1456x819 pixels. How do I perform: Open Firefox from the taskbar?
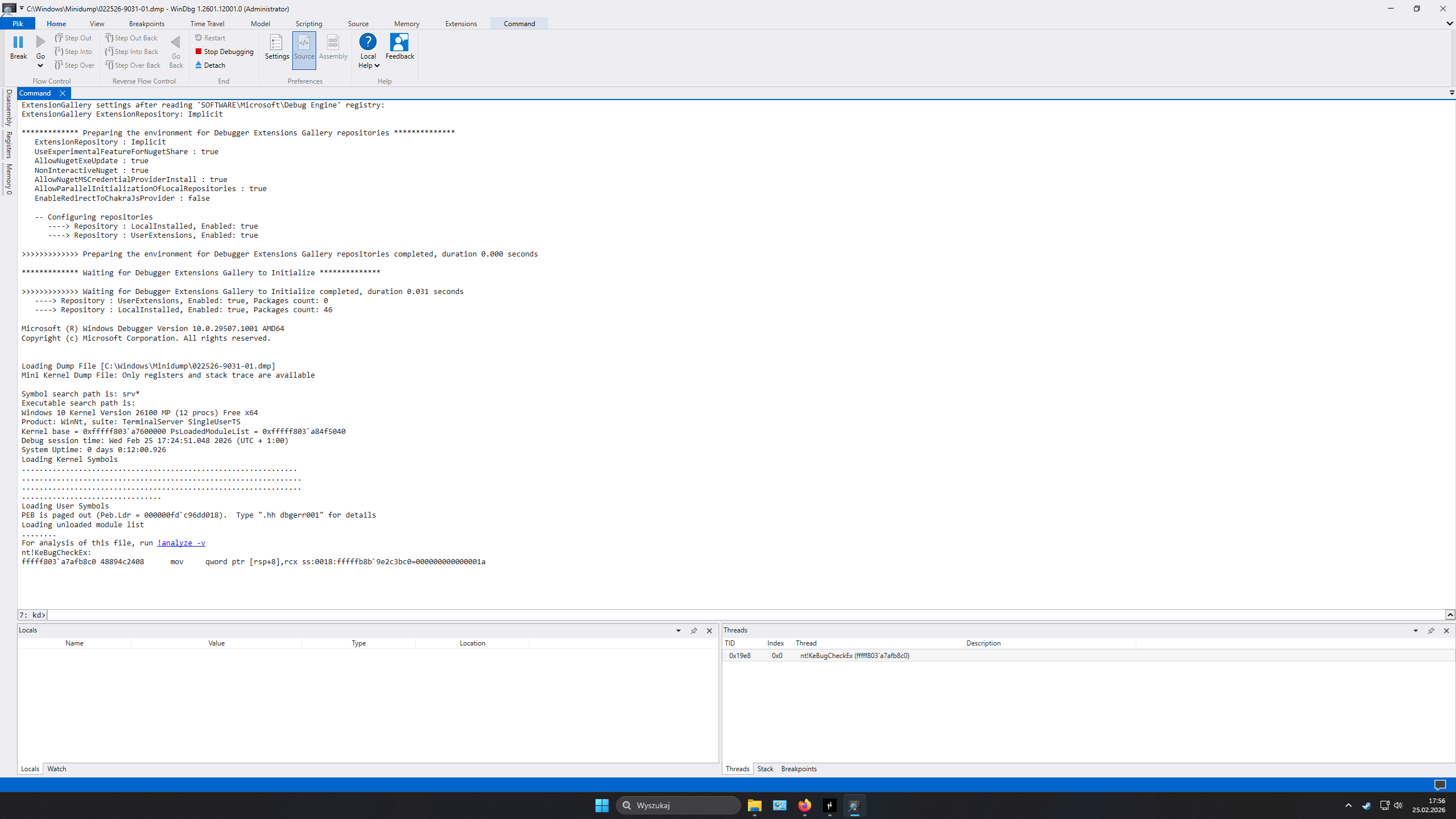(x=804, y=805)
